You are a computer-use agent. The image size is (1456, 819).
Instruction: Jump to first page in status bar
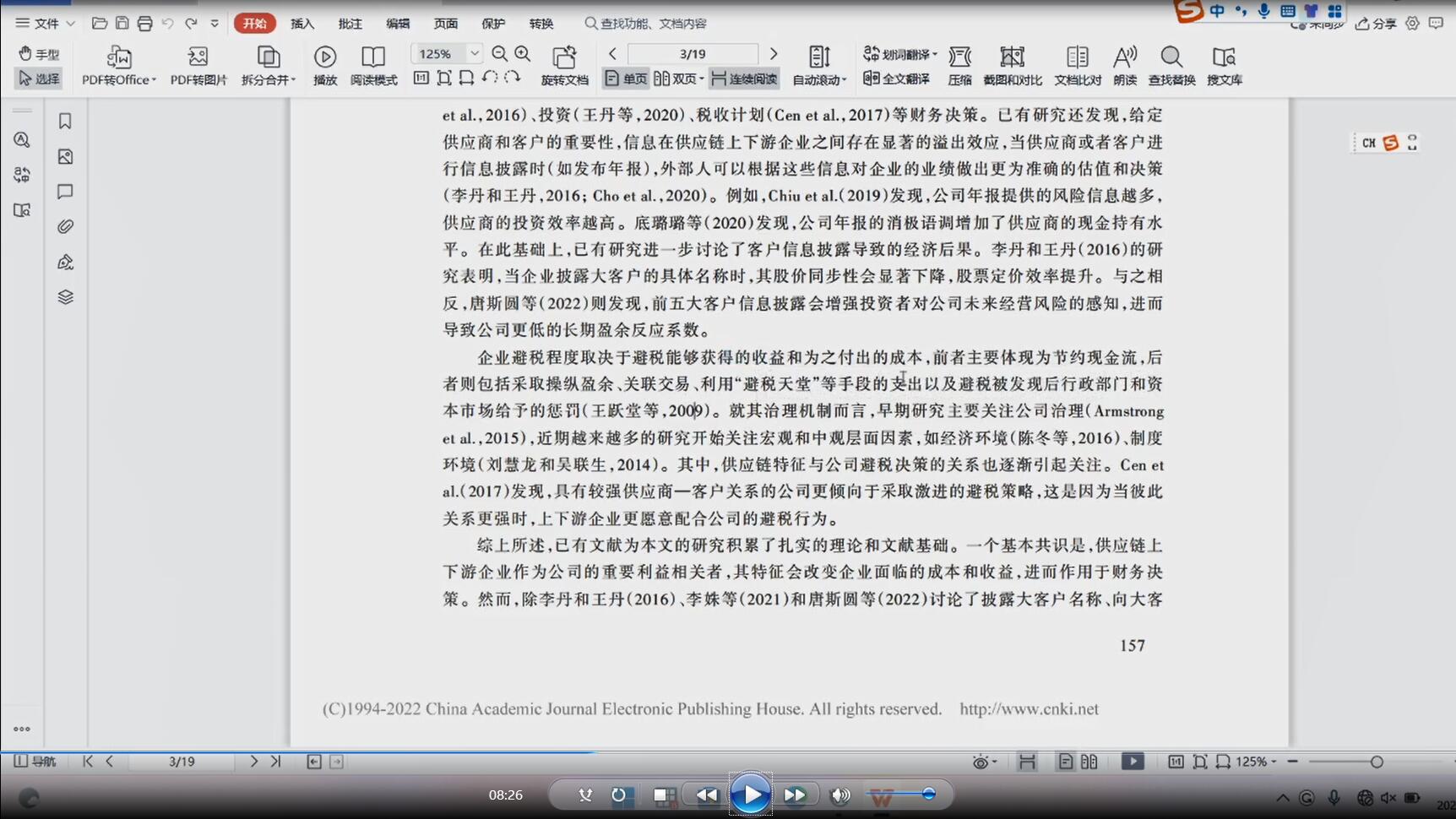click(88, 762)
